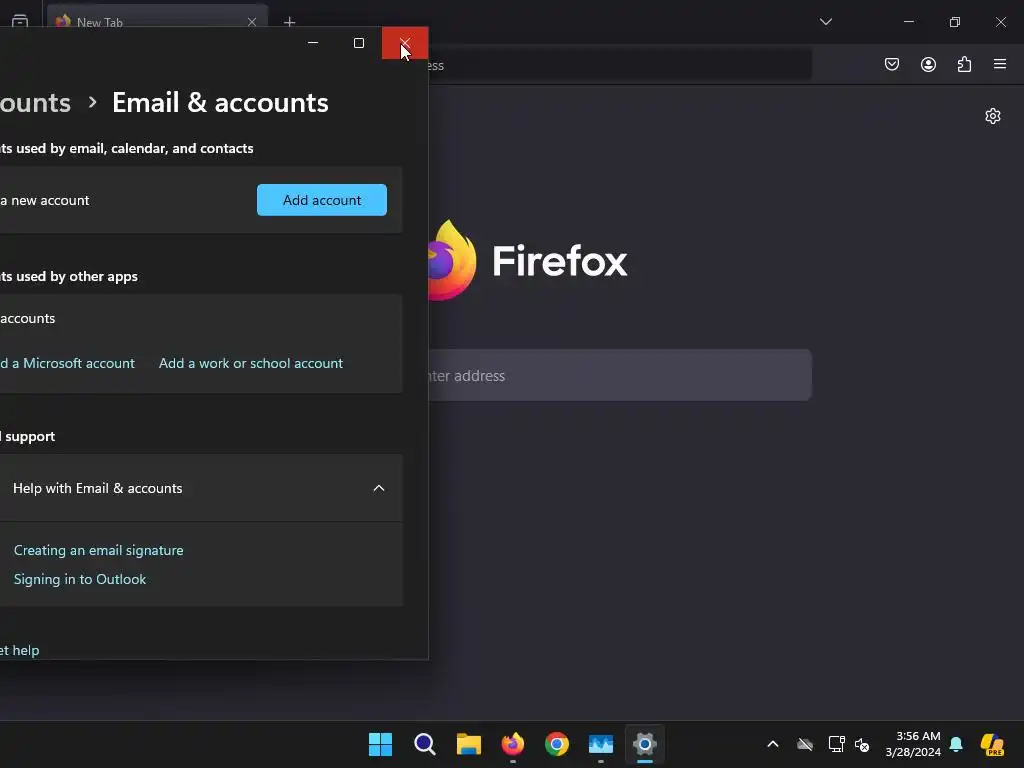The height and width of the screenshot is (768, 1024).
Task: Close the New Tab tab in Firefox
Action: [252, 22]
